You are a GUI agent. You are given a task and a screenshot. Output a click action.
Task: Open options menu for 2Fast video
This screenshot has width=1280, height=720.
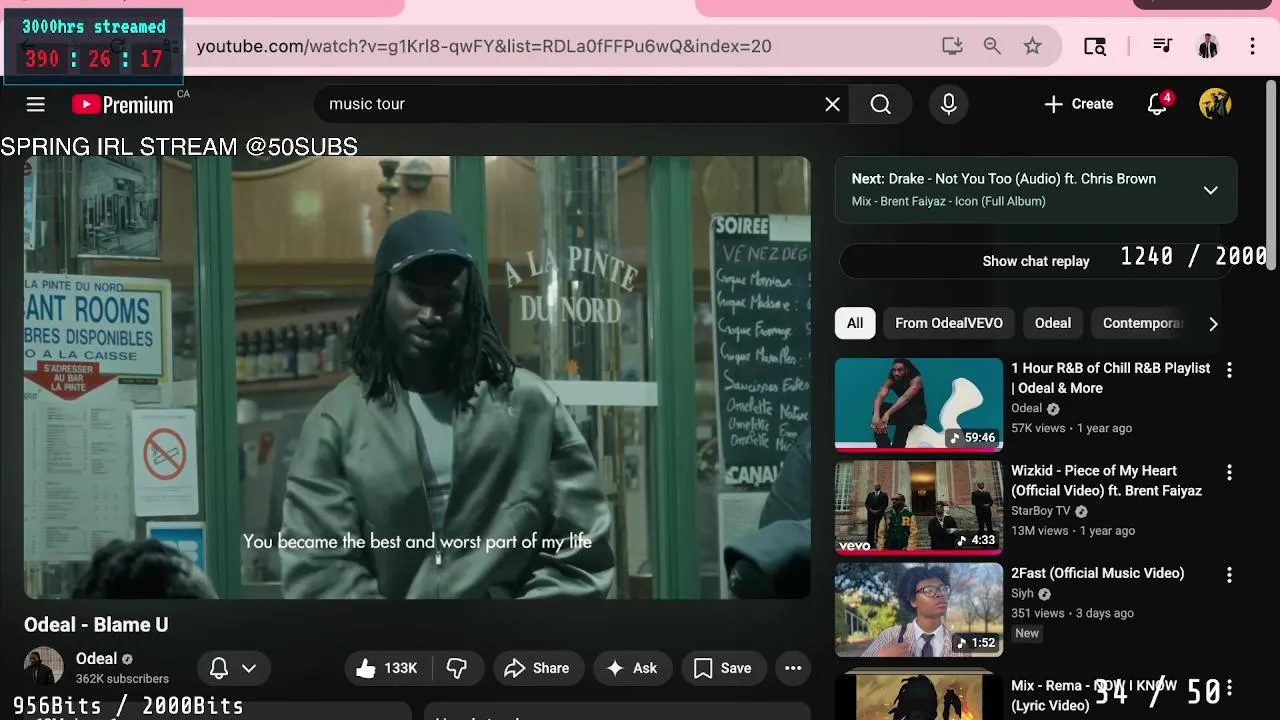1229,575
